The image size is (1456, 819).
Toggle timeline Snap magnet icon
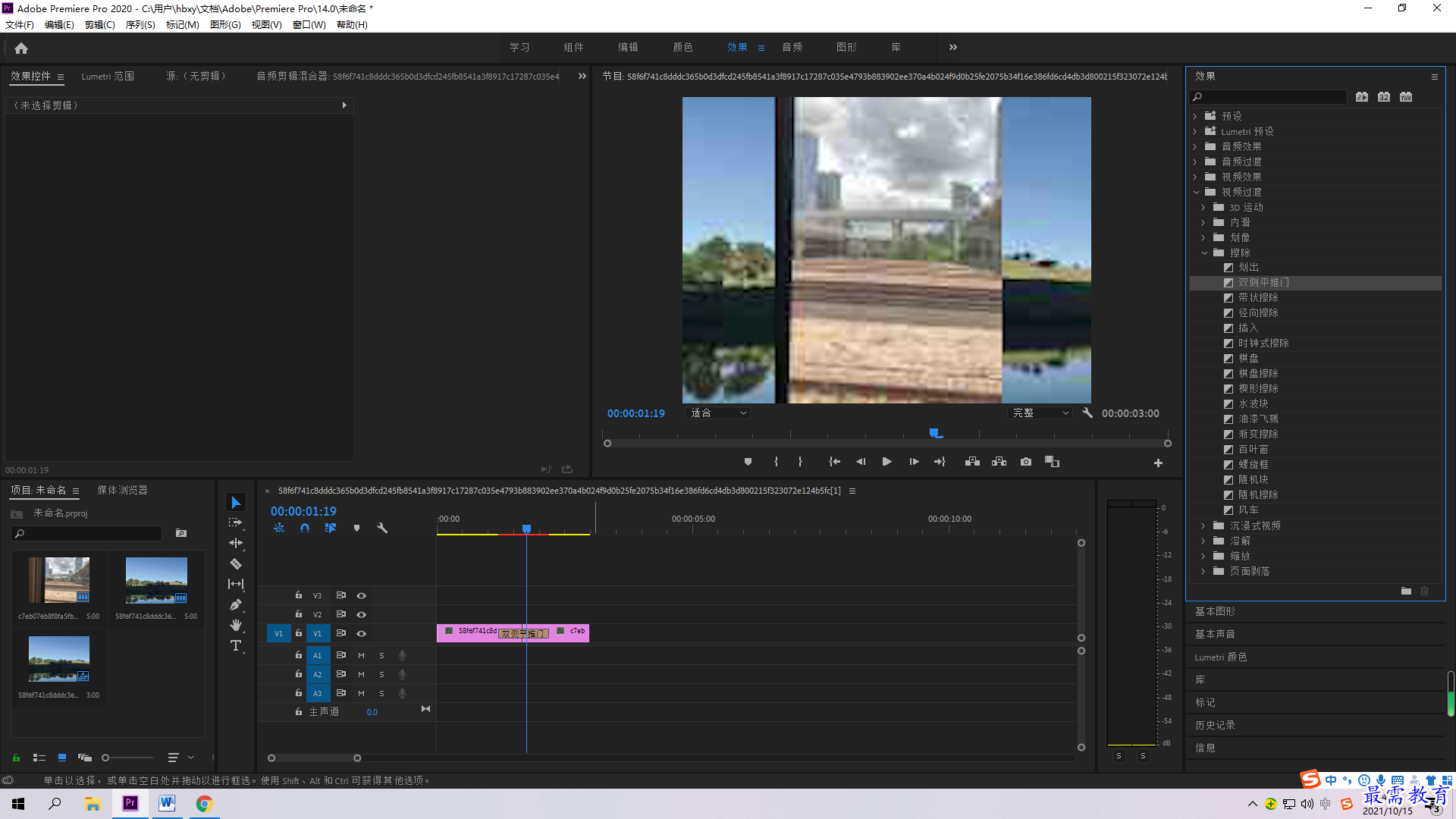click(x=304, y=528)
